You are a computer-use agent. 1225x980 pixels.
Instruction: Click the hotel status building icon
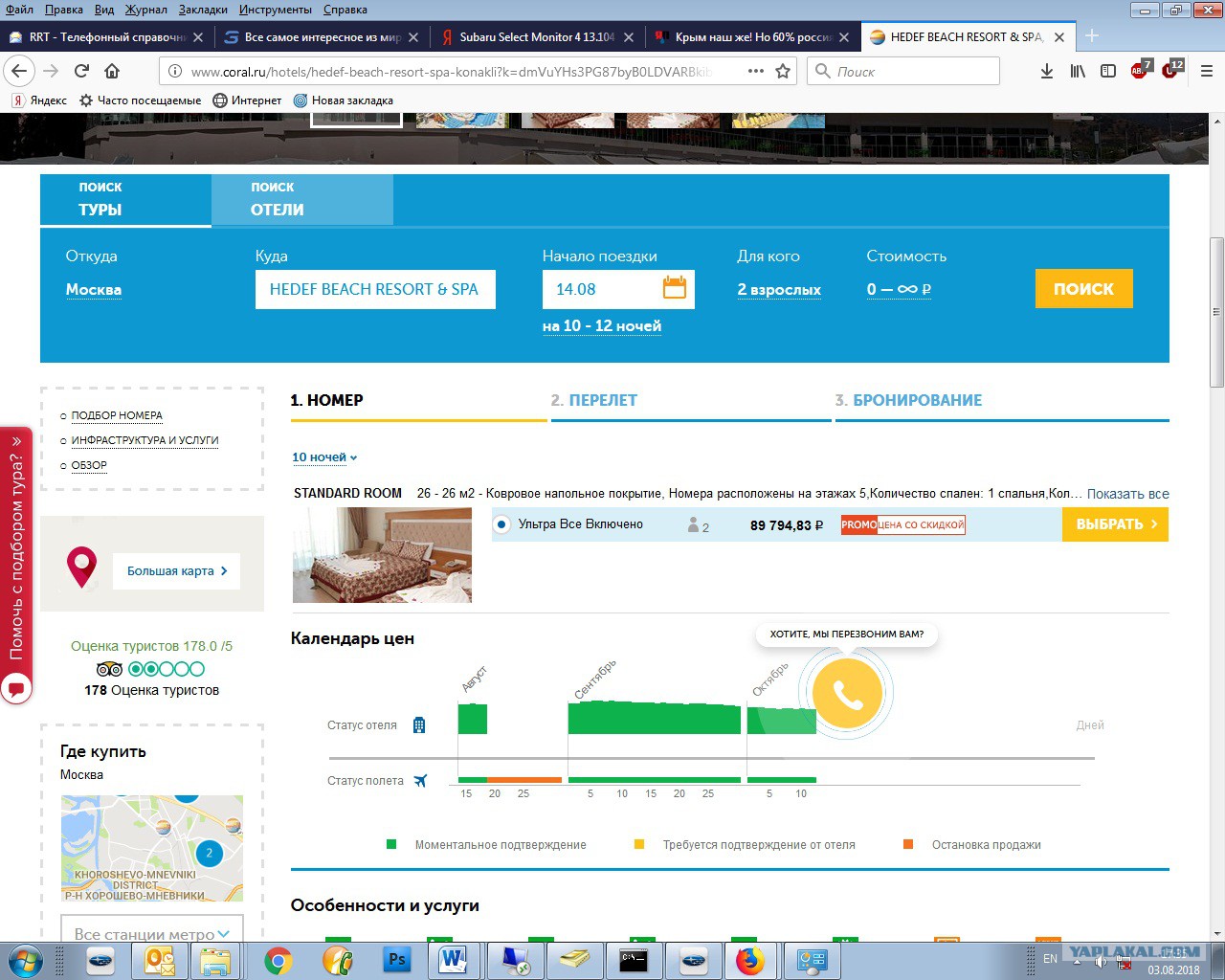[x=418, y=724]
